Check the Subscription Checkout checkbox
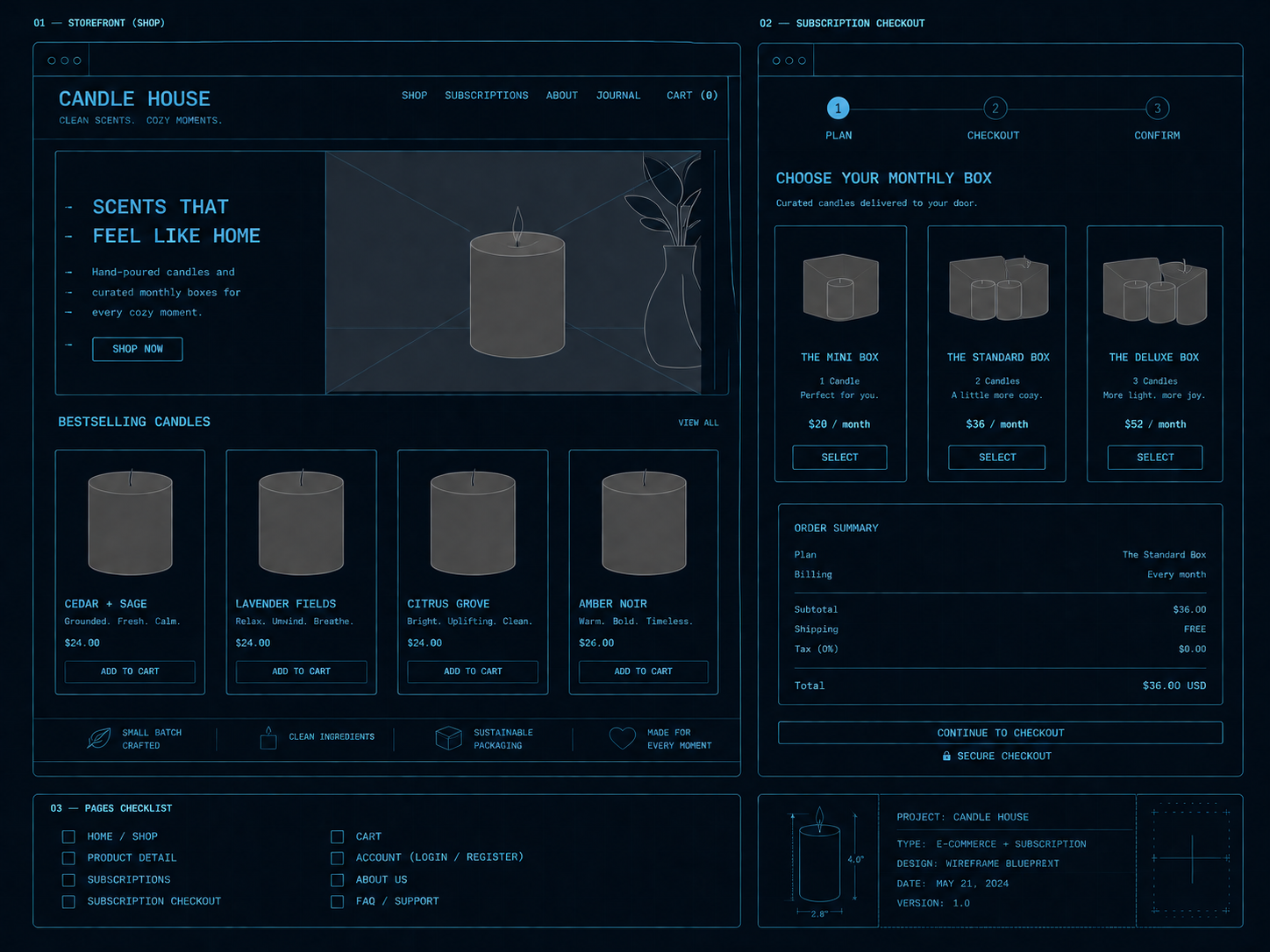This screenshot has height=952, width=1270. tap(68, 901)
